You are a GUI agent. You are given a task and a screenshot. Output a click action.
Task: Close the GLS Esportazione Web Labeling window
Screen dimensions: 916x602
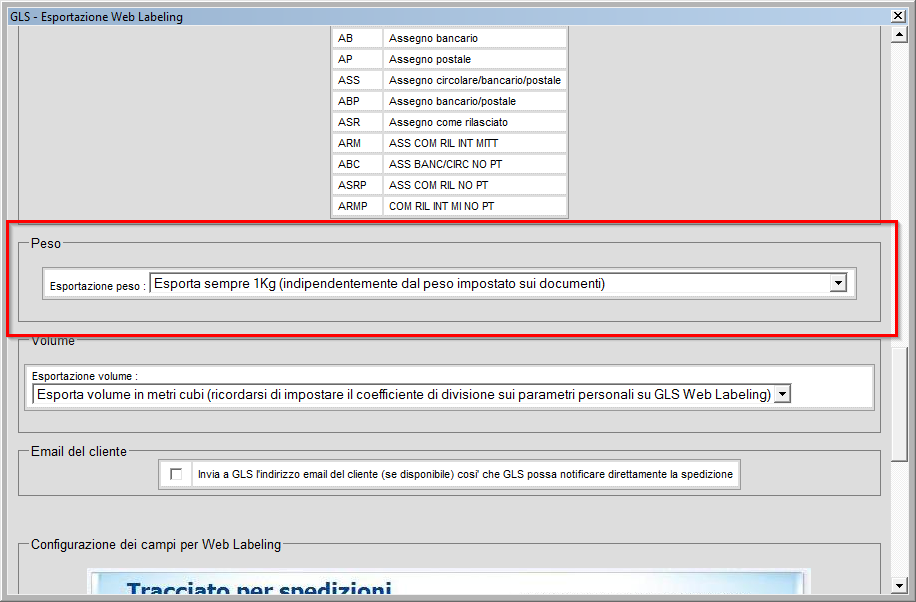tap(898, 16)
